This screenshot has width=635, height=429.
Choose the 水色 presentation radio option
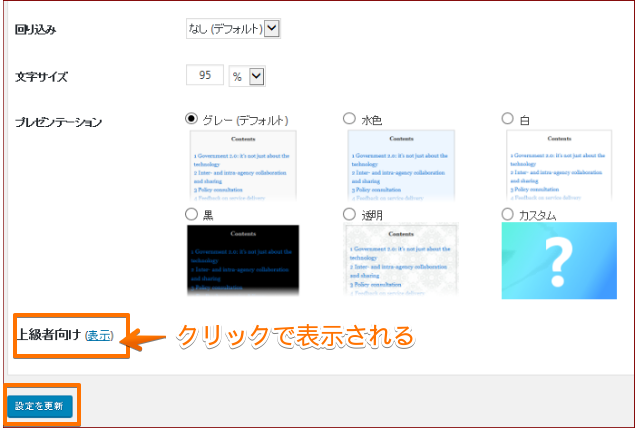349,119
